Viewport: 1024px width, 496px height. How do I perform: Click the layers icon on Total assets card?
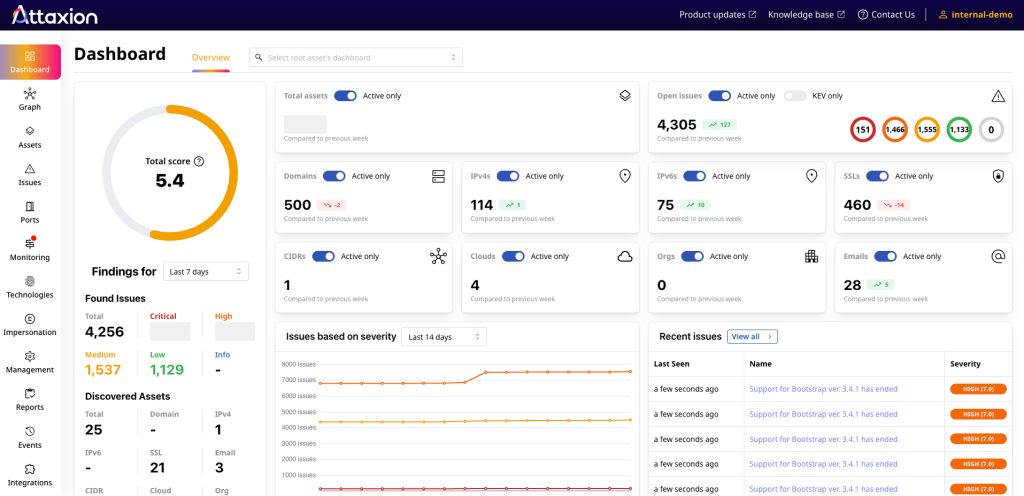625,96
